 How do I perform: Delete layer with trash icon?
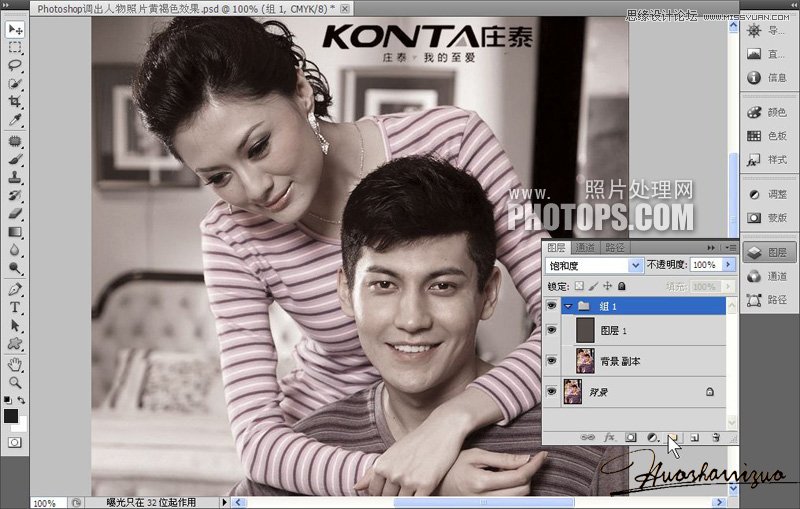point(716,438)
